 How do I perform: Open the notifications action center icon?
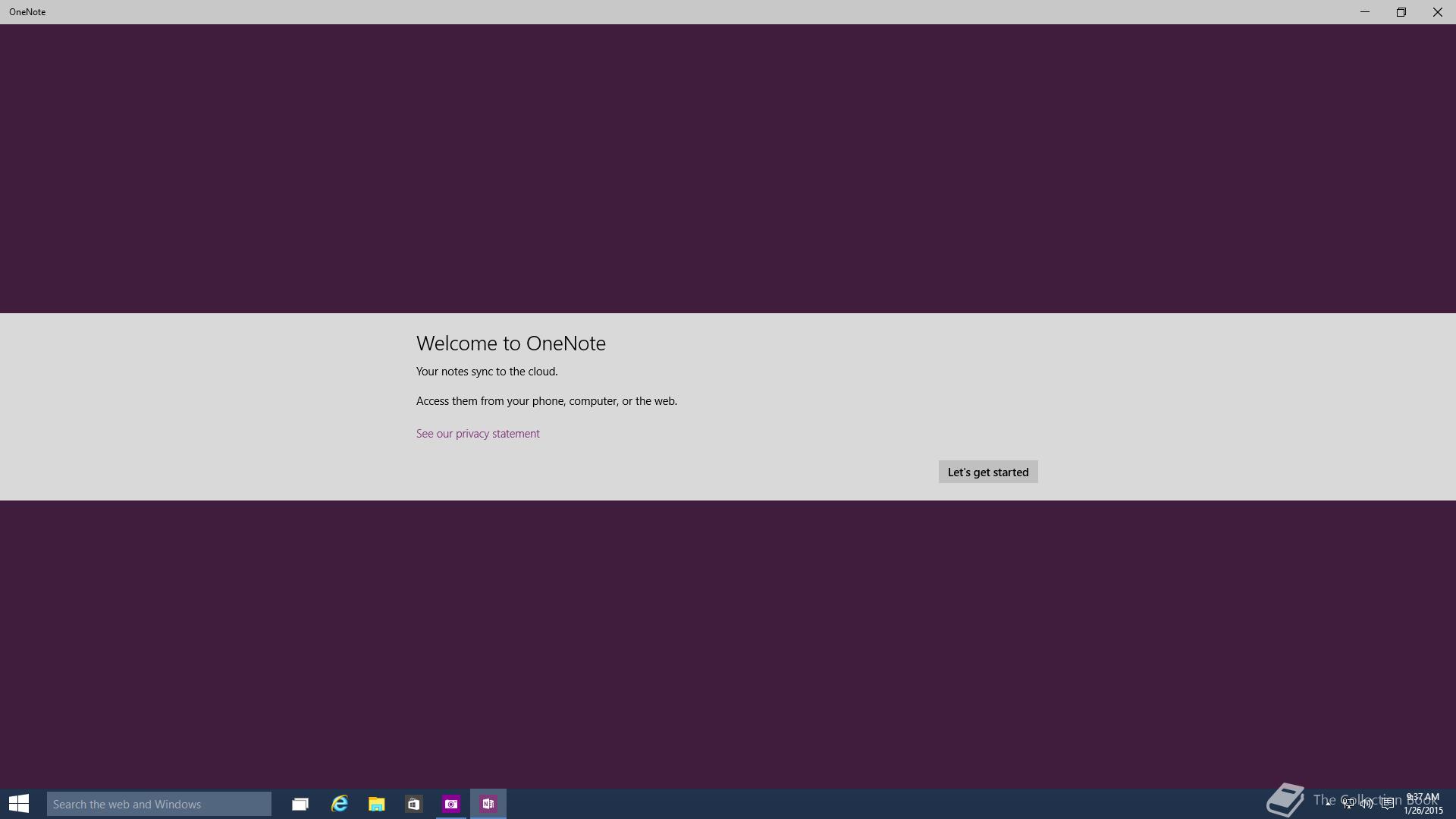[1387, 804]
